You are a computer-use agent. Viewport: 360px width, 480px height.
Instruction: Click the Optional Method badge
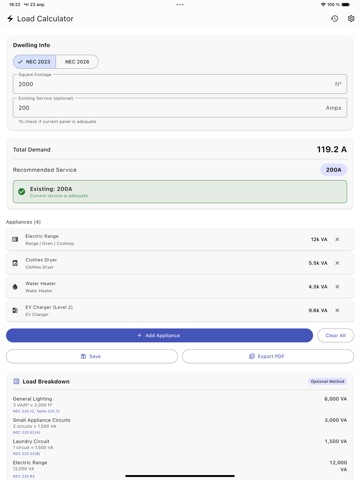click(x=327, y=381)
